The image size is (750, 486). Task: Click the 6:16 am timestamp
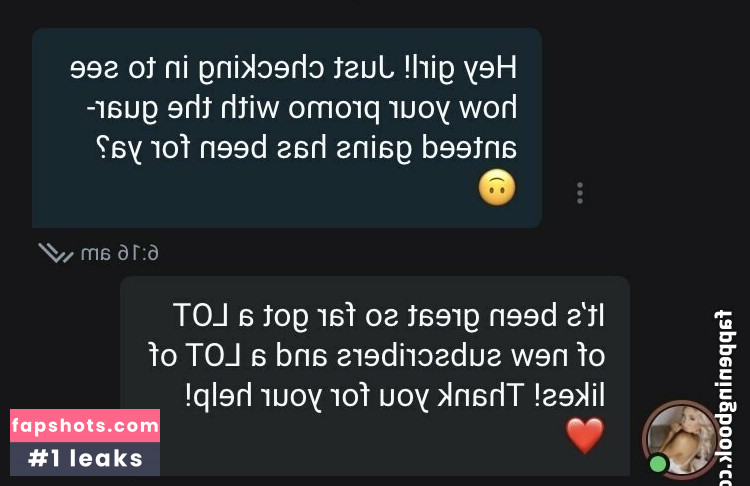click(120, 253)
